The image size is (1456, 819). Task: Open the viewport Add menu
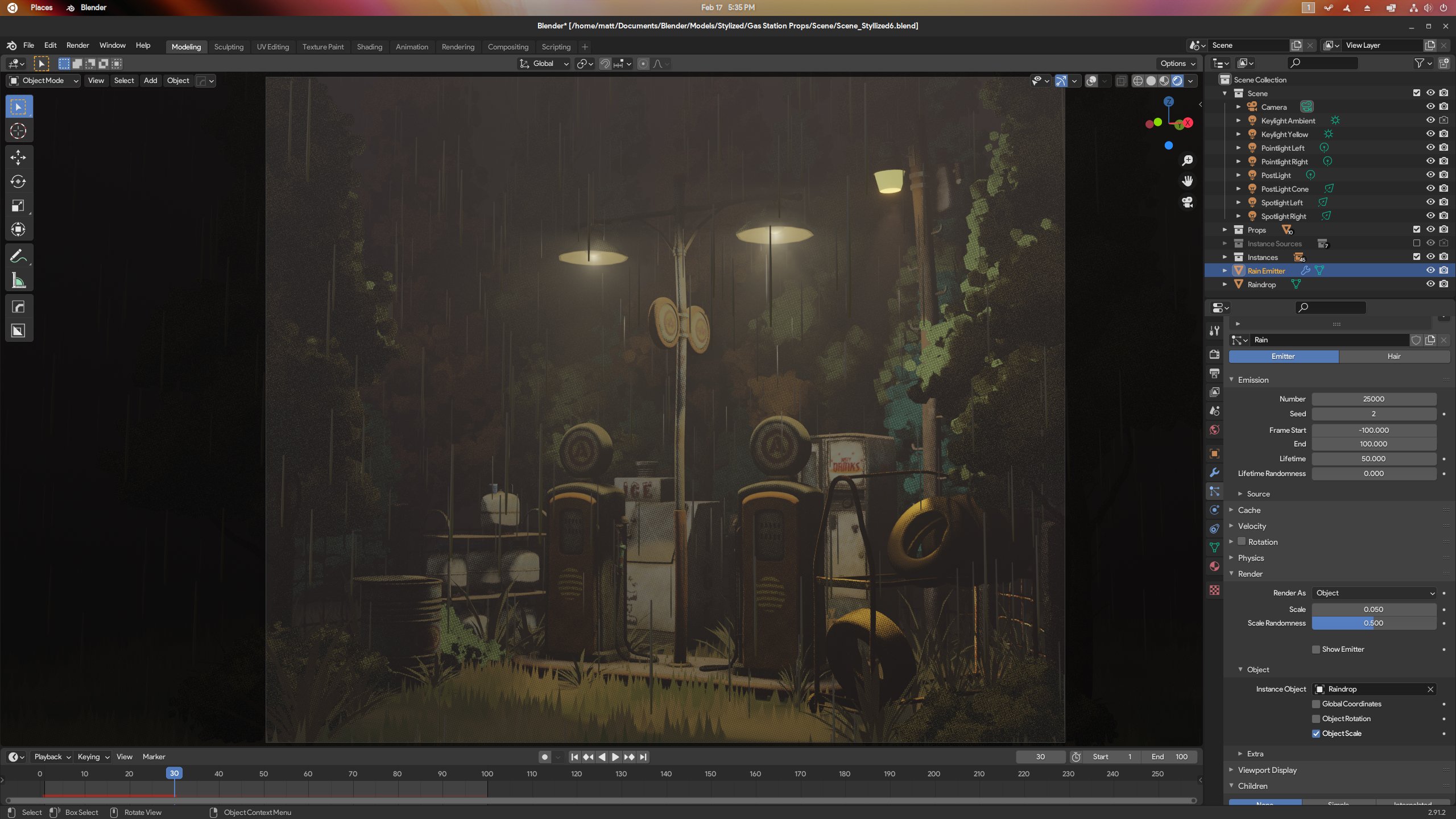150,81
